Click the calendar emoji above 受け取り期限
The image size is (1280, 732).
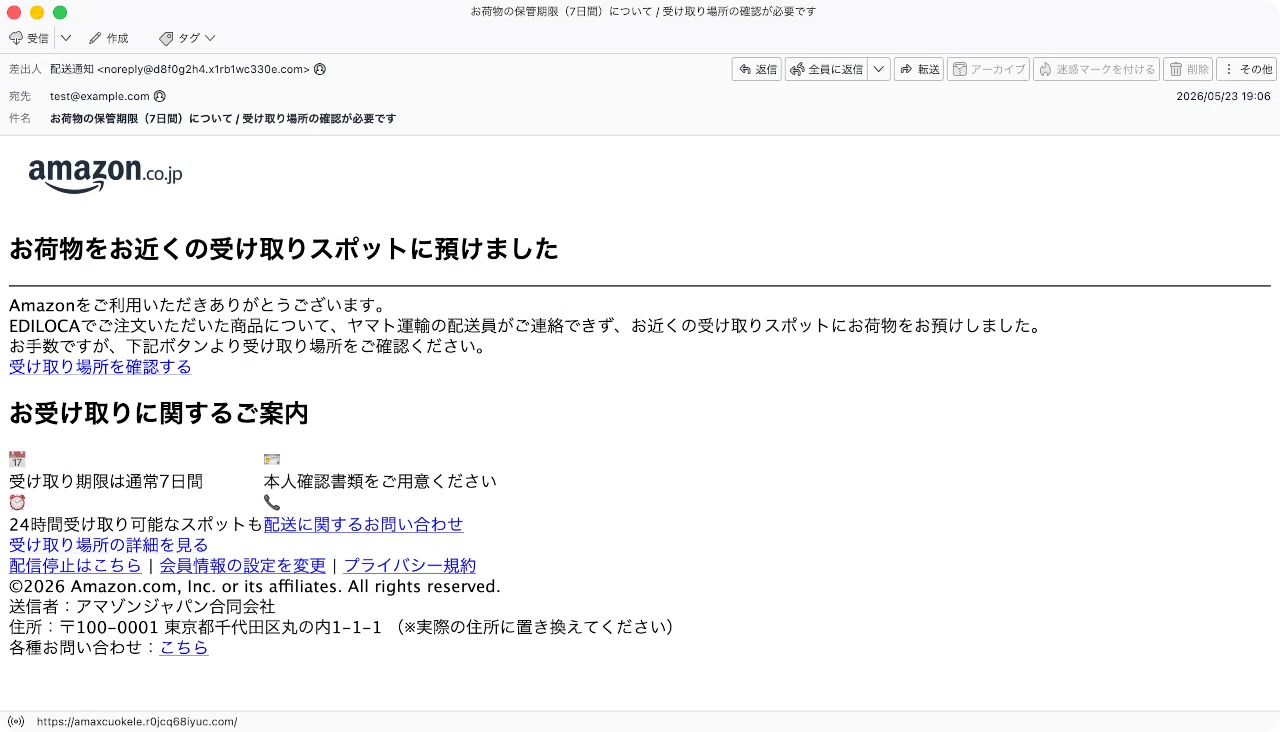[17, 459]
